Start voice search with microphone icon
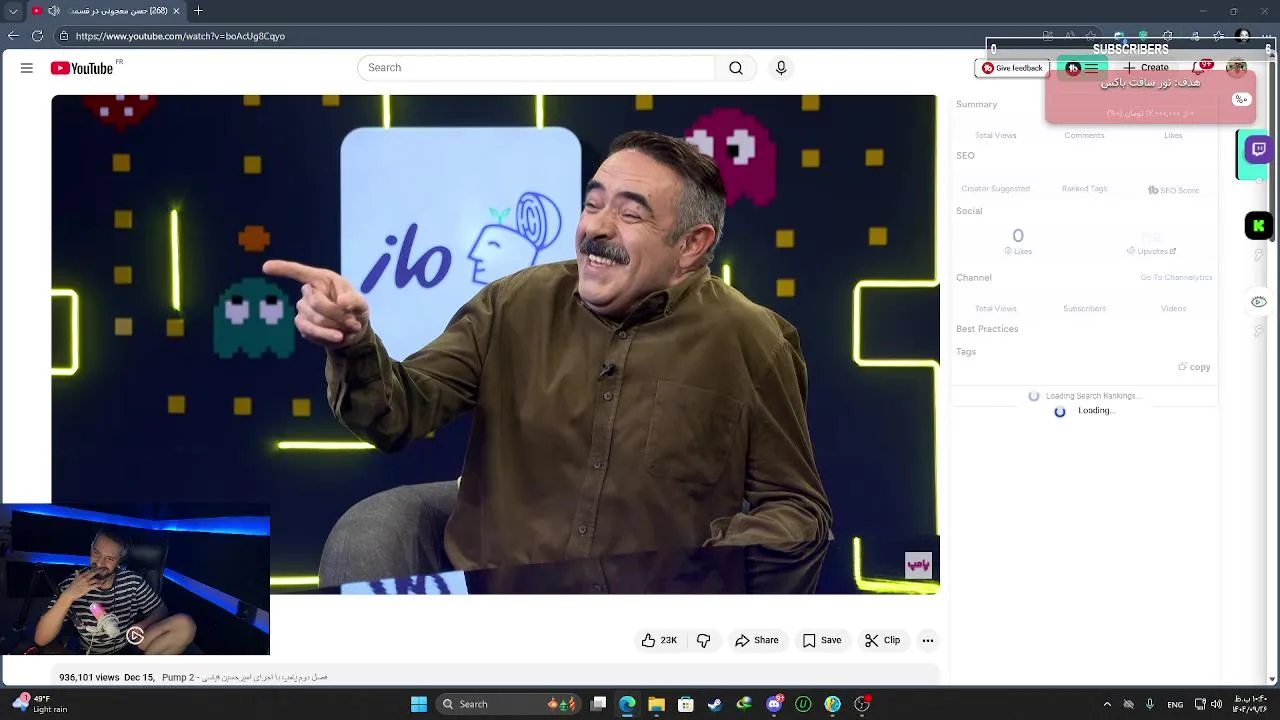This screenshot has height=720, width=1280. [781, 68]
